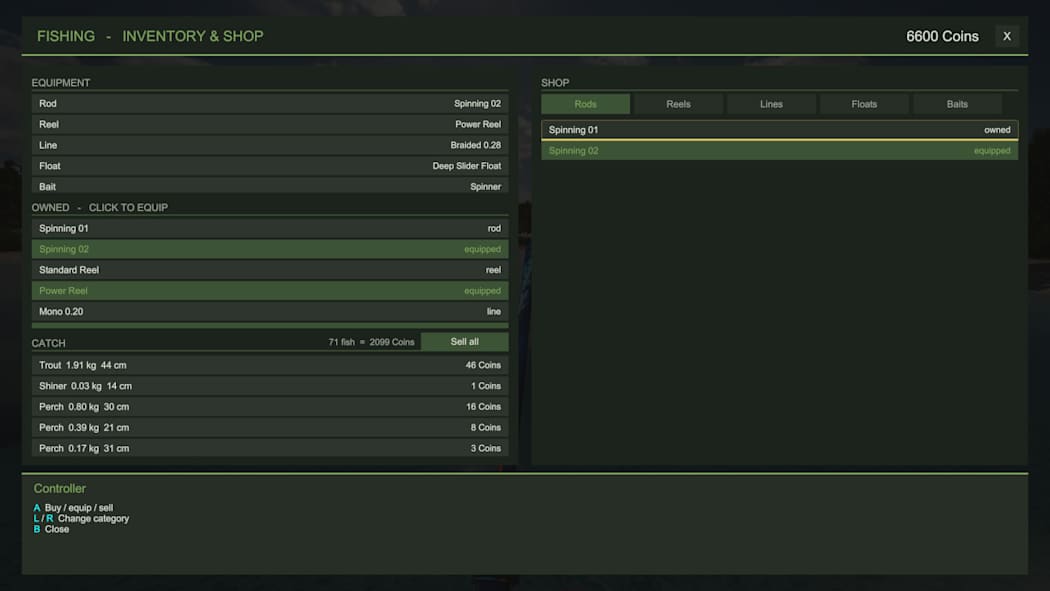1050x591 pixels.
Task: Click the Rod equipment slot row
Action: (270, 103)
